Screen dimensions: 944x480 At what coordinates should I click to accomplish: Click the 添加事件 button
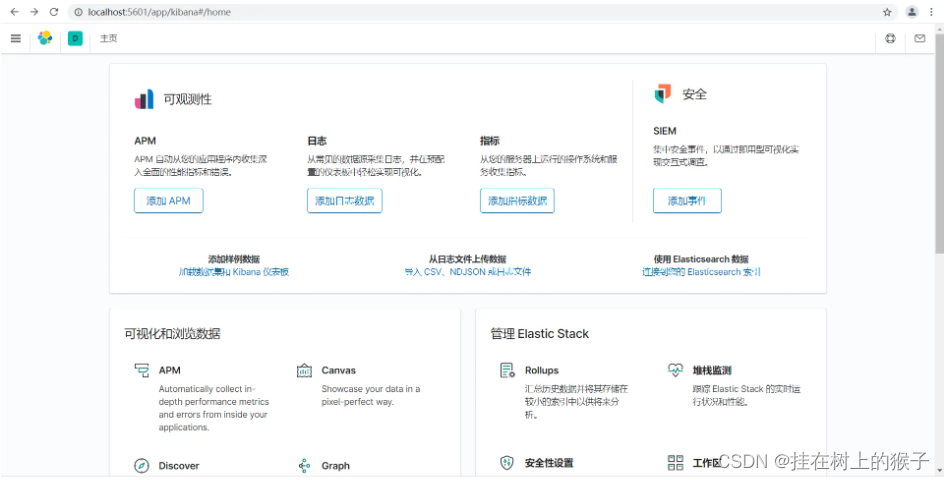687,201
